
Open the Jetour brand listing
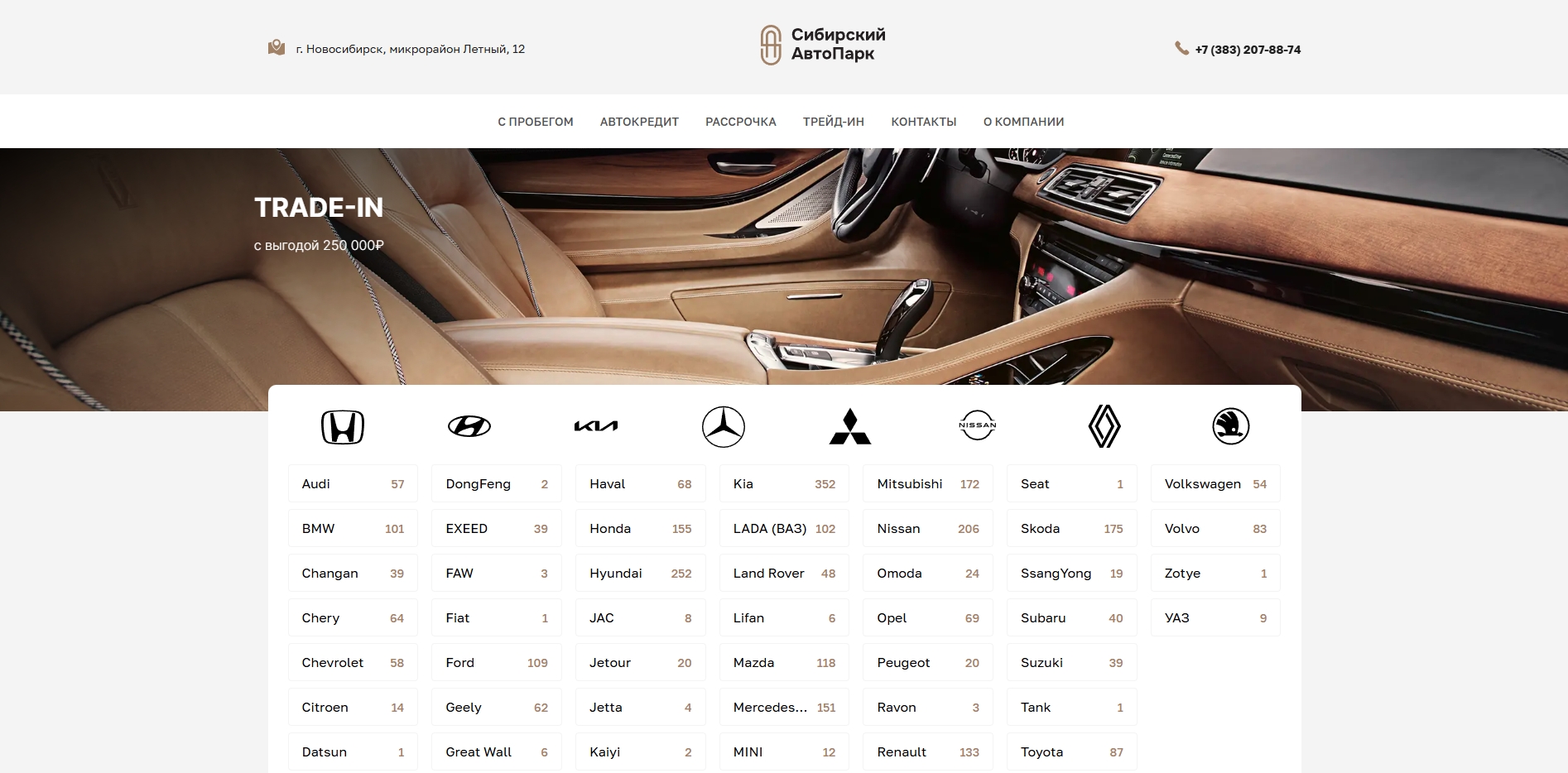[641, 662]
